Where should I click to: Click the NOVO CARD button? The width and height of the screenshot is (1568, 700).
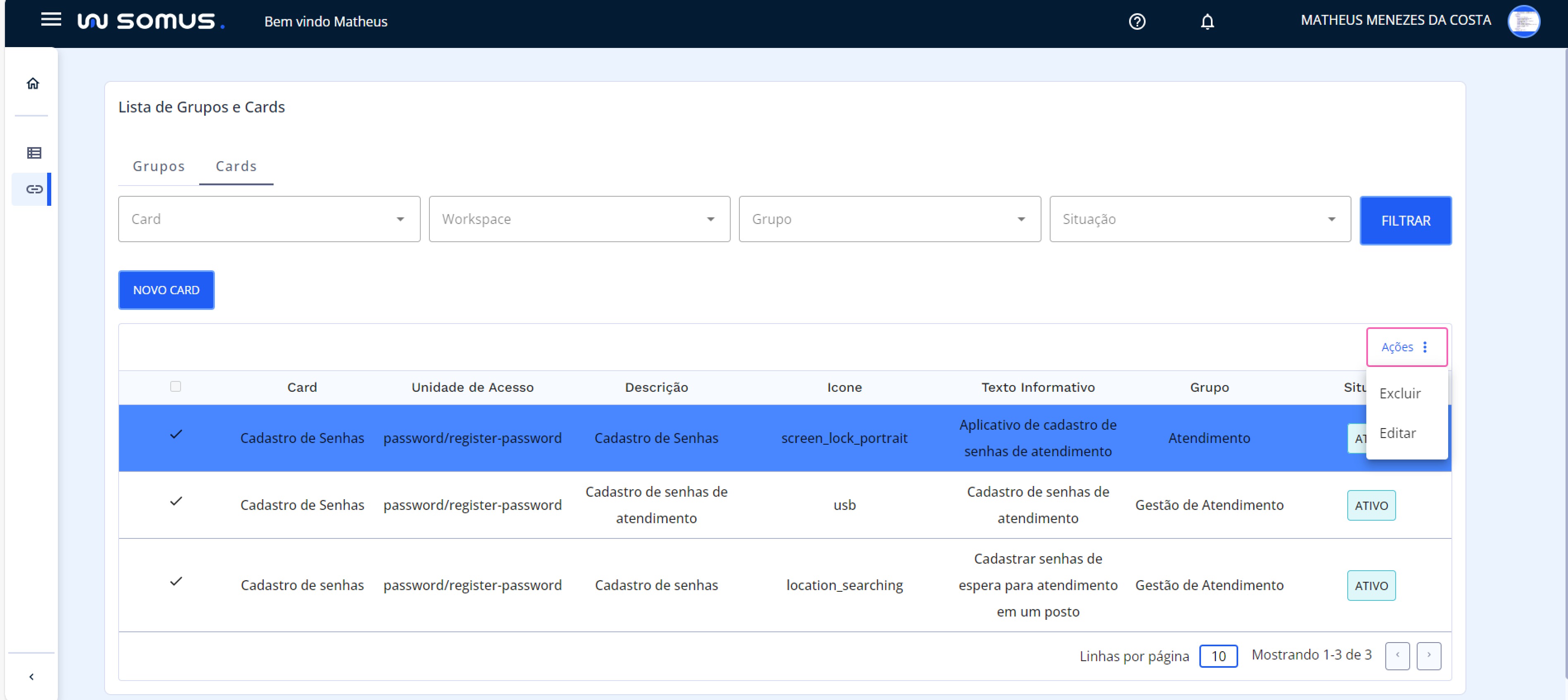(x=166, y=290)
